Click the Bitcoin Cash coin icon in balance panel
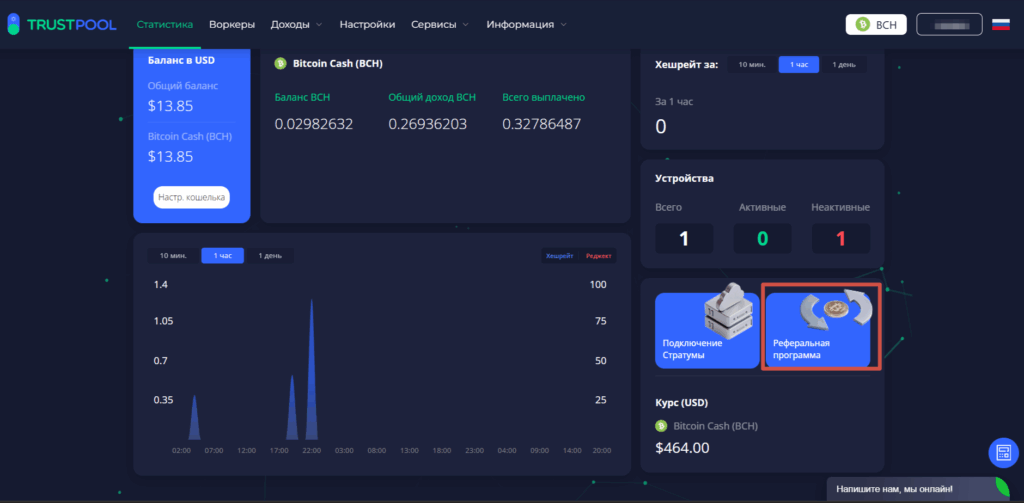 [281, 63]
